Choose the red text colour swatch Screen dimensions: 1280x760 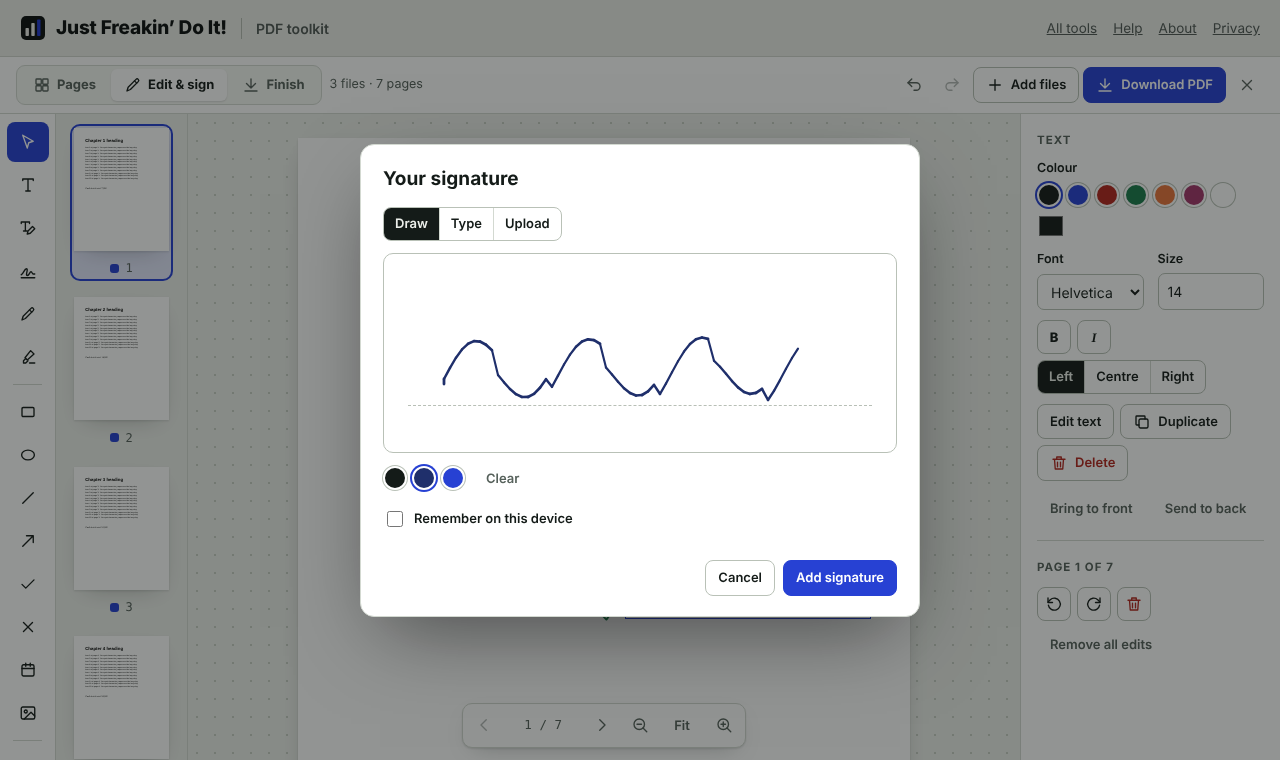[1106, 195]
